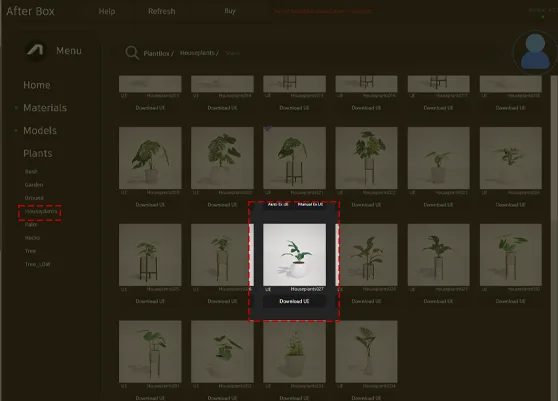
Task: Select the Houseplants033 thumbnail
Action: click(x=294, y=352)
